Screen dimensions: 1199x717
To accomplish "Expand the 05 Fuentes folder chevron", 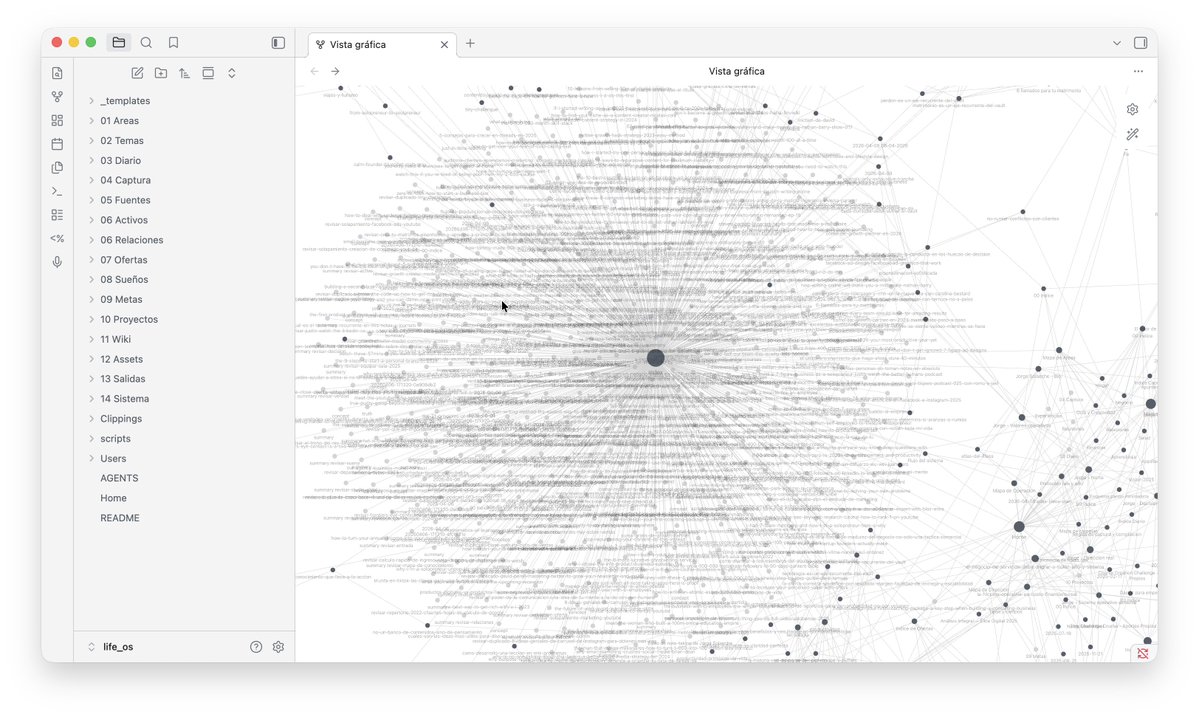I will [91, 200].
